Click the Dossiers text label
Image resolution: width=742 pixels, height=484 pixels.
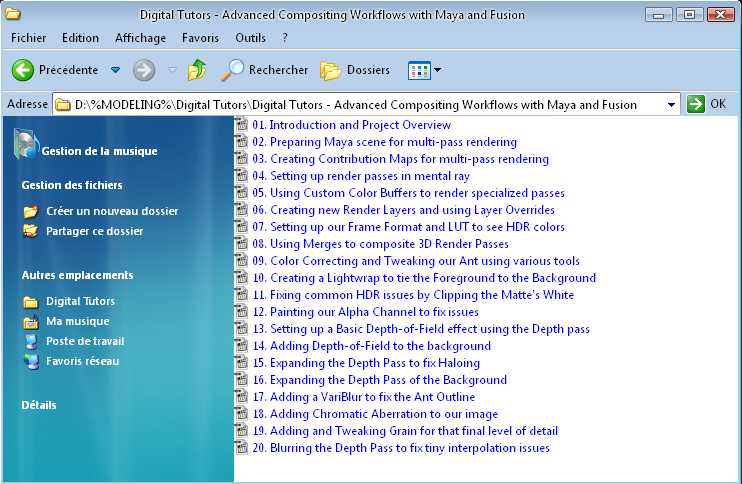[x=368, y=70]
